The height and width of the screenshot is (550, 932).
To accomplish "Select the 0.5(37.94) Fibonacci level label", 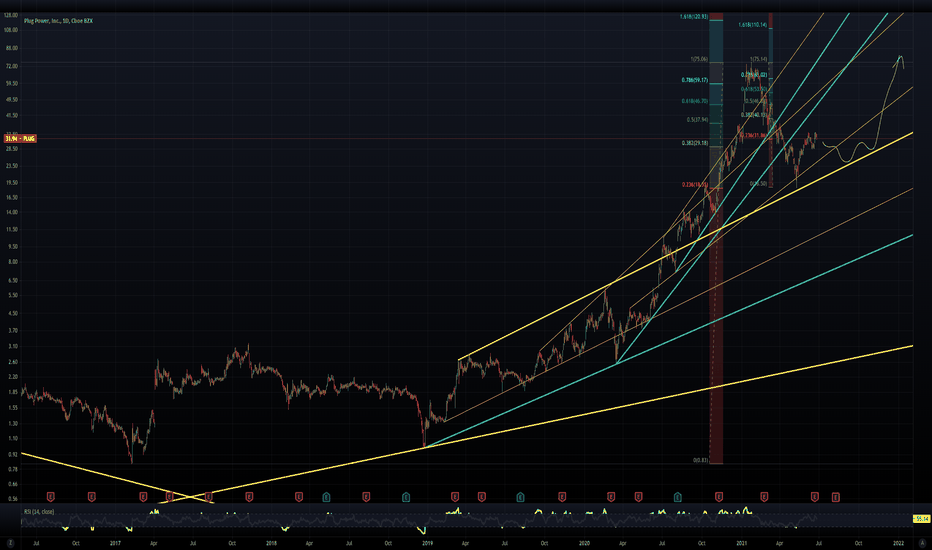I will pos(697,120).
